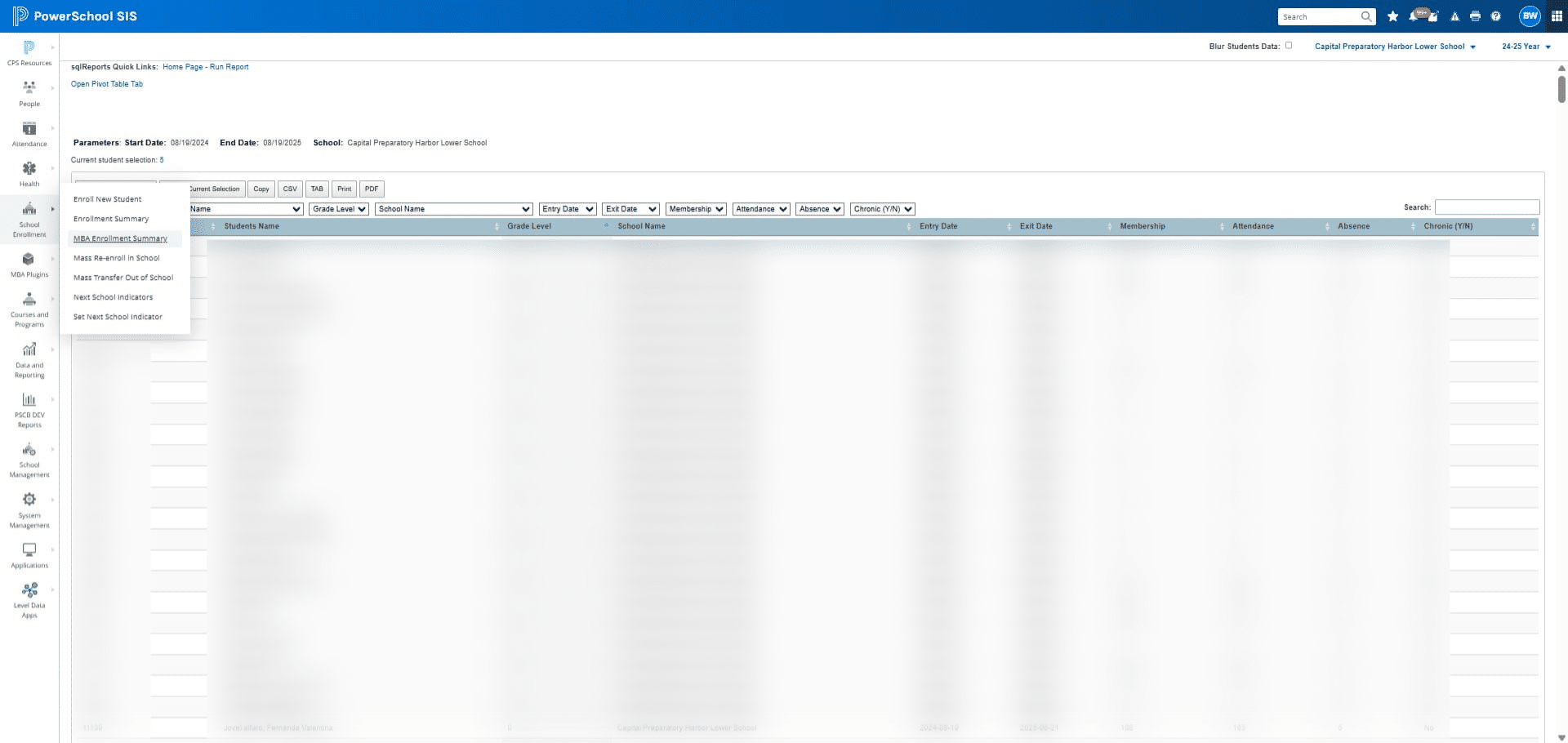1568x743 pixels.
Task: Open the People sidebar section
Action: 29,94
